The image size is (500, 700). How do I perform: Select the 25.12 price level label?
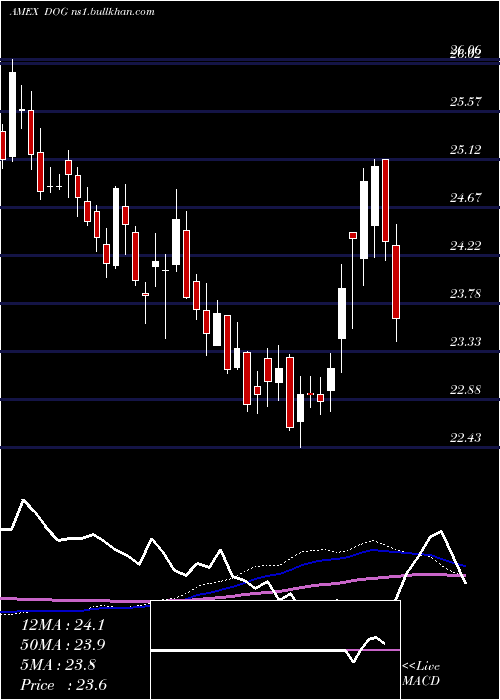pyautogui.click(x=466, y=150)
